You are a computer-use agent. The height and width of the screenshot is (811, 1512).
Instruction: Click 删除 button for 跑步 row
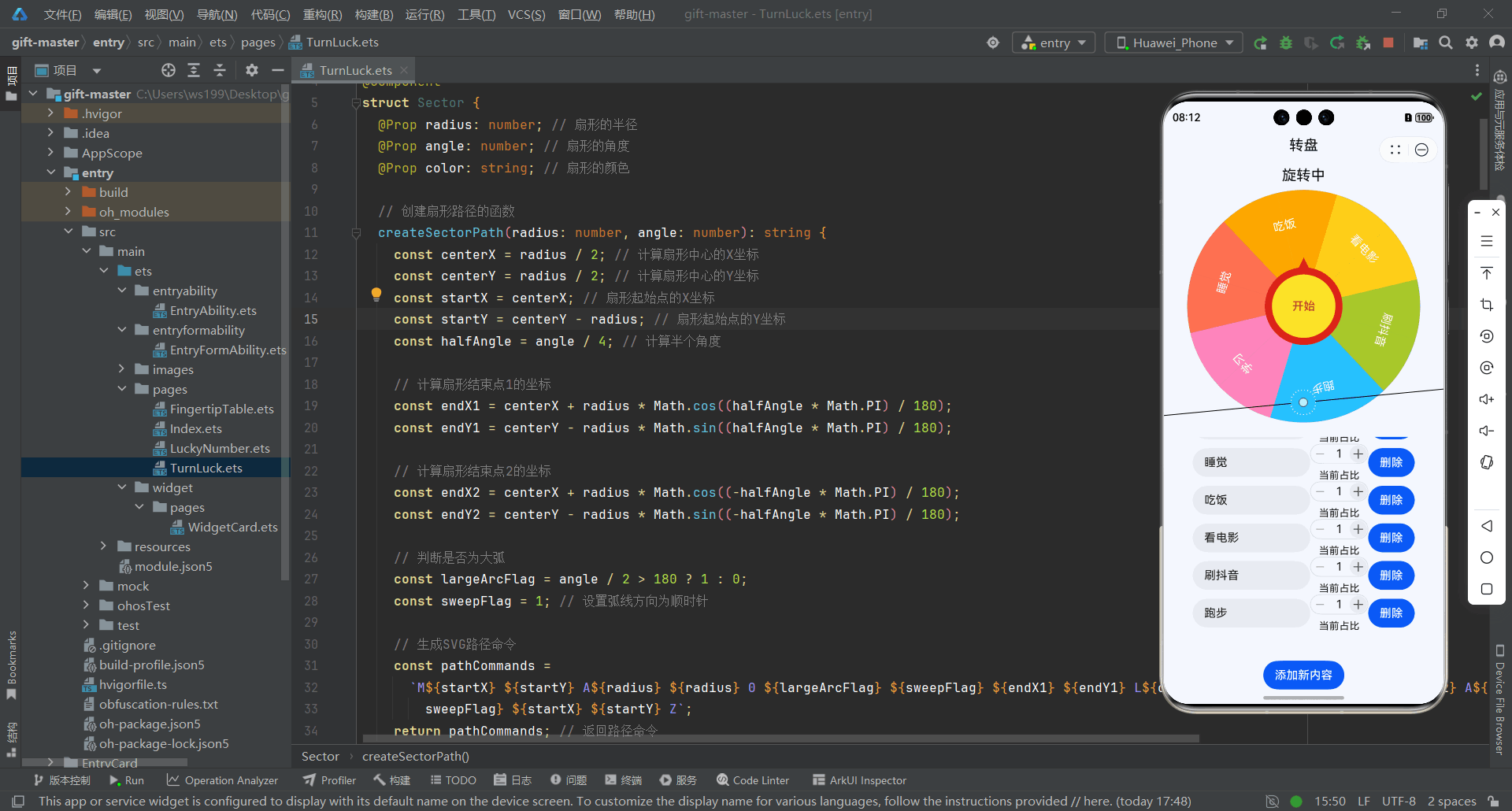(1392, 613)
